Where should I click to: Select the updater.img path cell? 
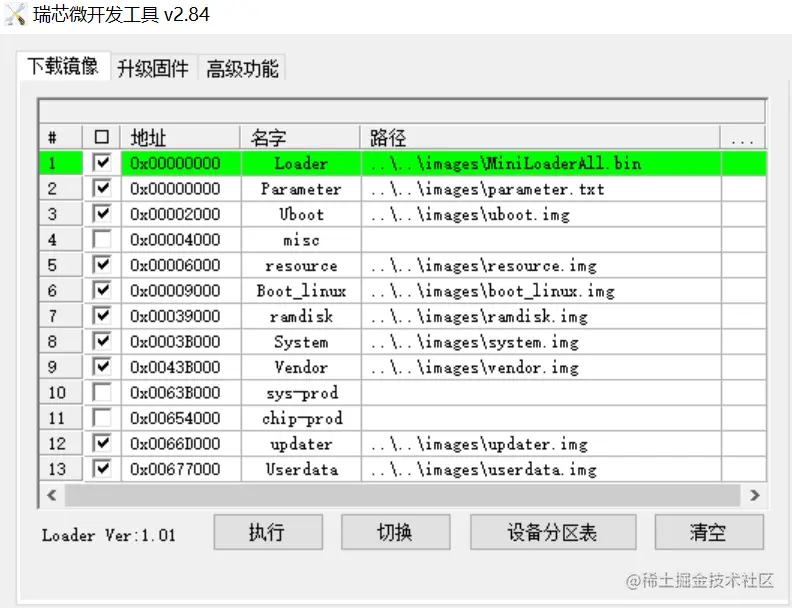(x=541, y=444)
